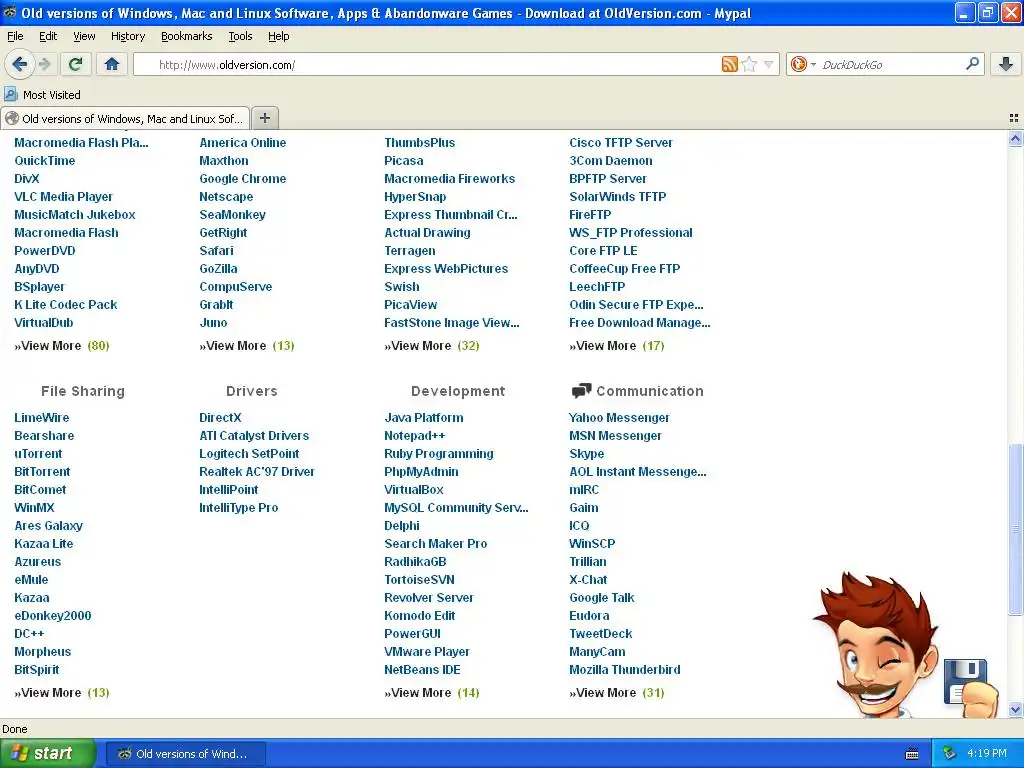Open the Macromedia Fireworks link
This screenshot has height=768, width=1024.
tap(449, 178)
